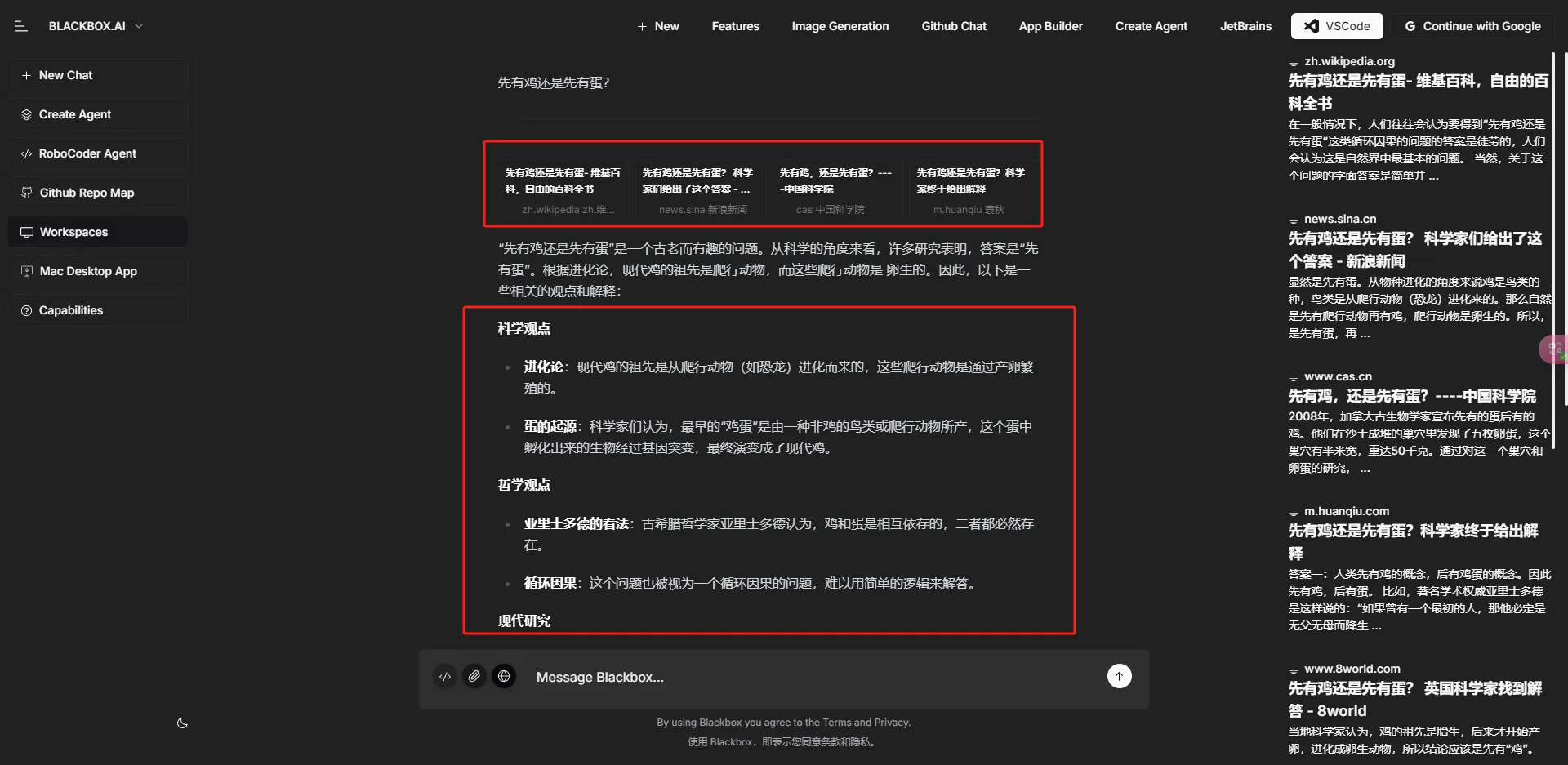Image resolution: width=1568 pixels, height=765 pixels.
Task: Open the 维基百科，自由的百科全书 result title
Action: point(1419,92)
